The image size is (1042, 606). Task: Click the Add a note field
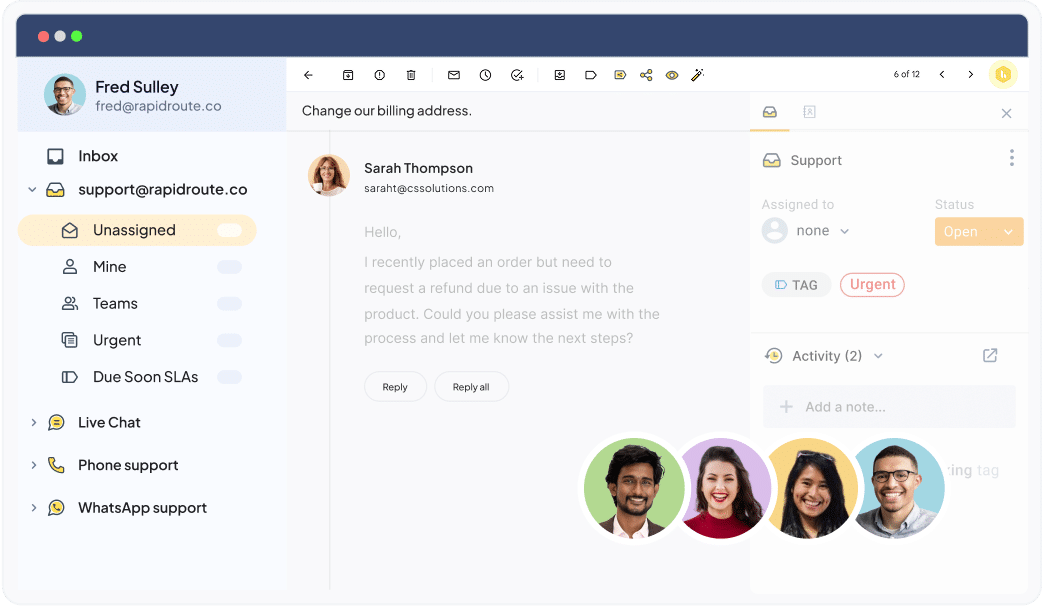pyautogui.click(x=888, y=407)
